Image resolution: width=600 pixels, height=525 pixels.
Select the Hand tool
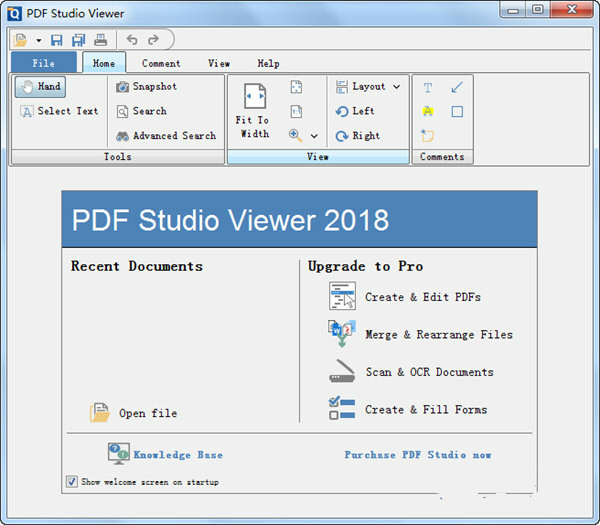tap(41, 86)
